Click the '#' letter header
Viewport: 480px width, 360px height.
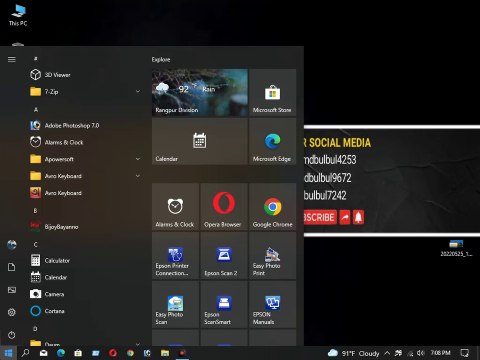tap(36, 59)
